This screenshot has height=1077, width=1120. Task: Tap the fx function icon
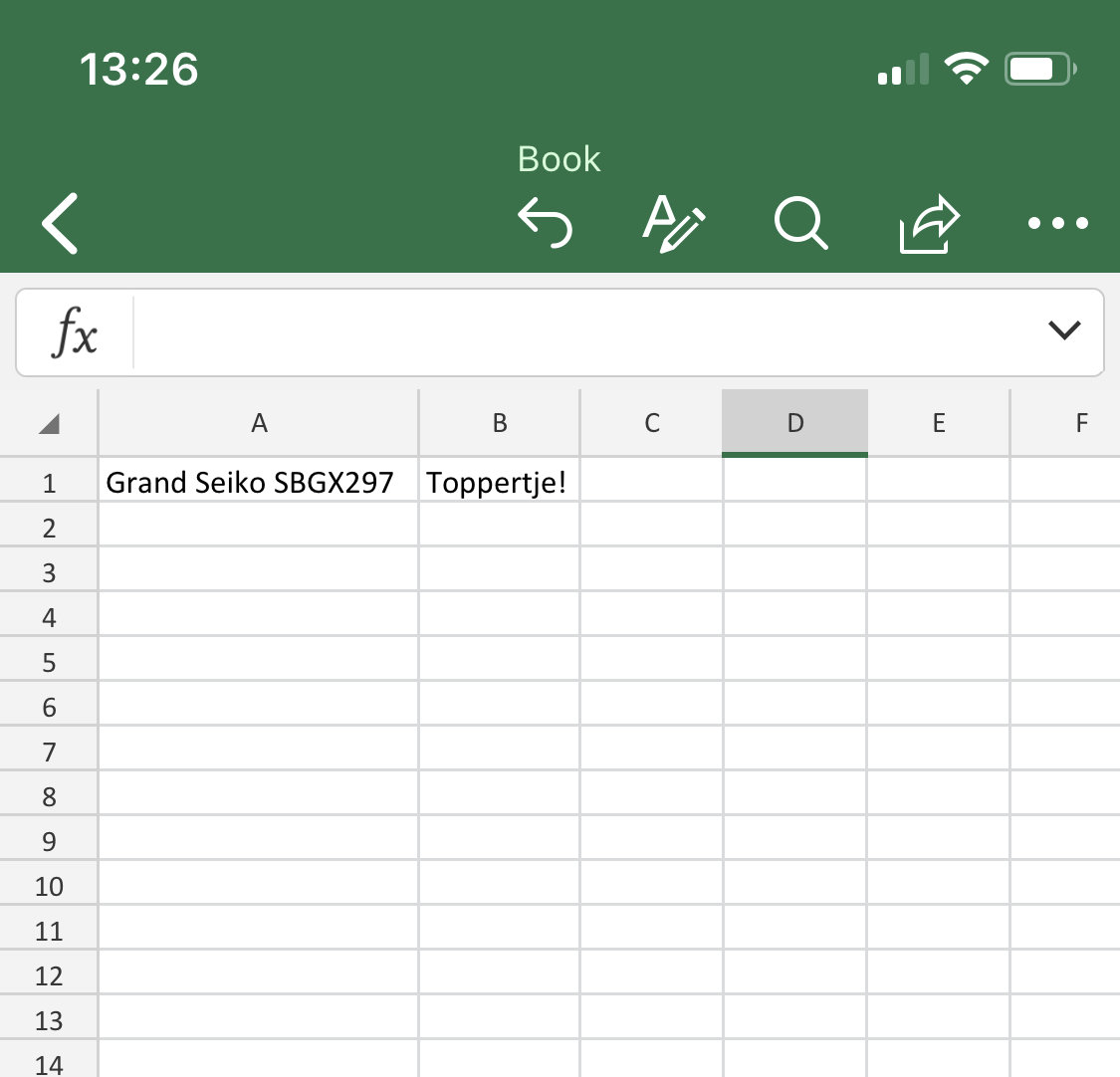75,332
